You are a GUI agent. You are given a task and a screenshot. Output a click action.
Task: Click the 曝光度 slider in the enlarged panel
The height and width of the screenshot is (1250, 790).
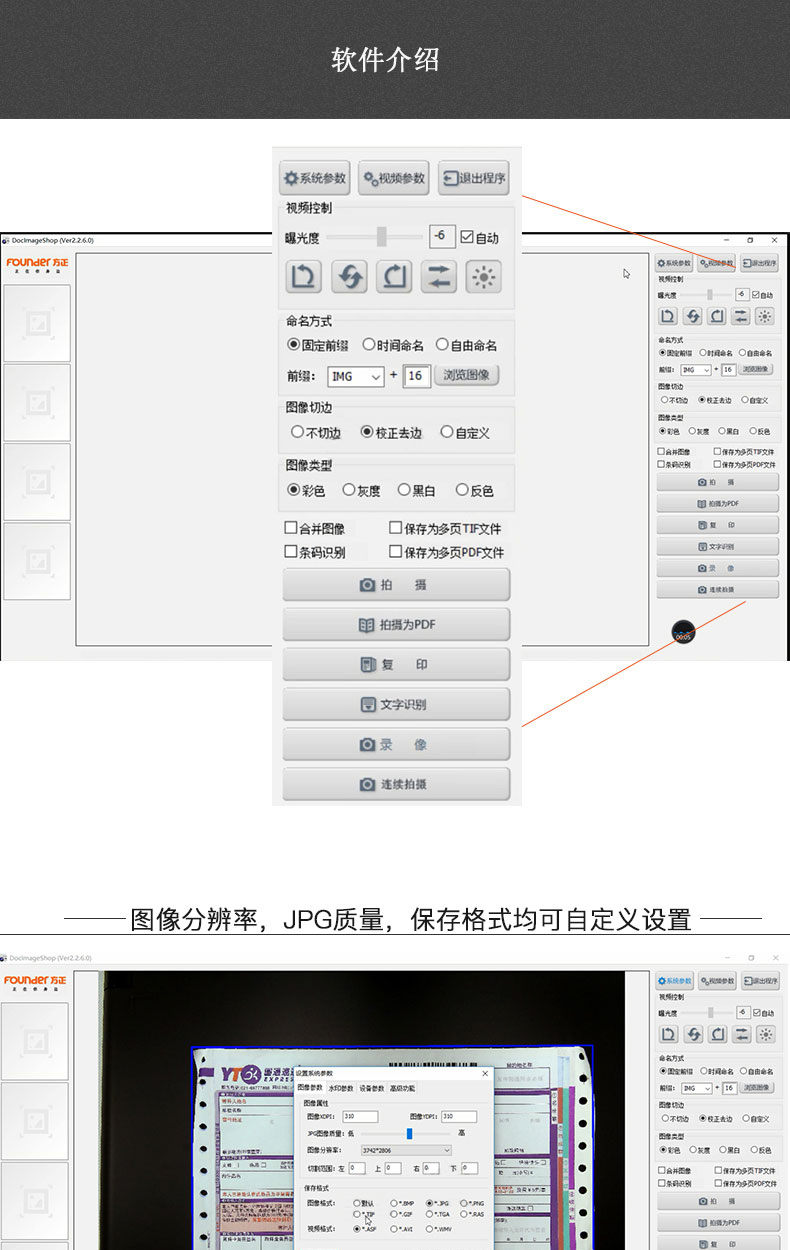pyautogui.click(x=375, y=237)
